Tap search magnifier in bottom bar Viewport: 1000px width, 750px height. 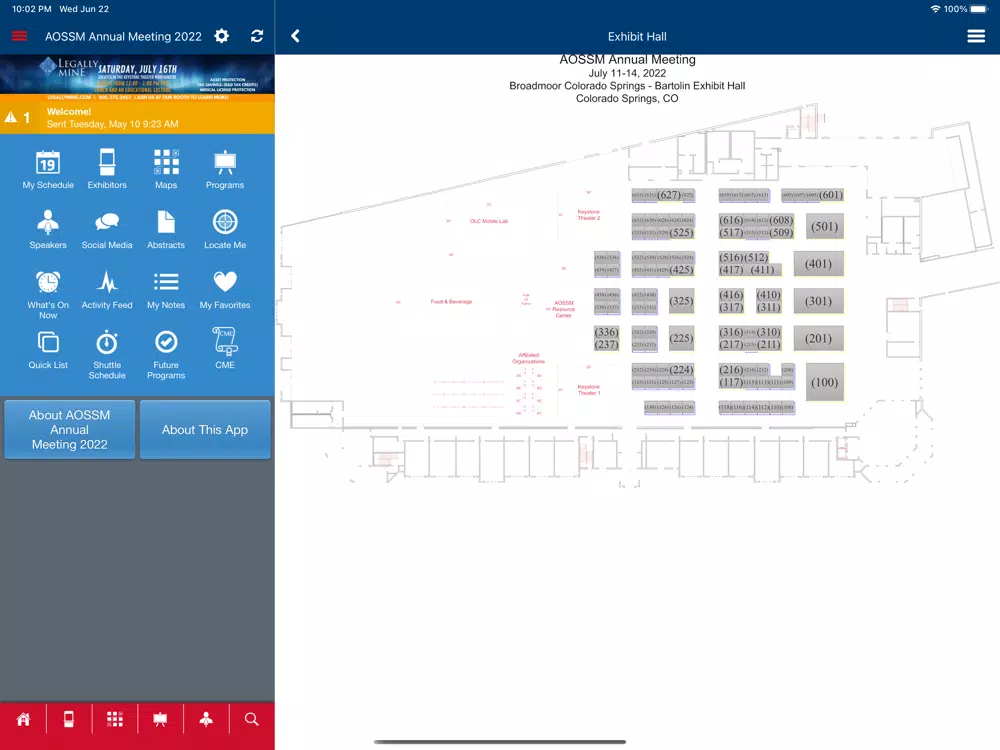pos(252,719)
